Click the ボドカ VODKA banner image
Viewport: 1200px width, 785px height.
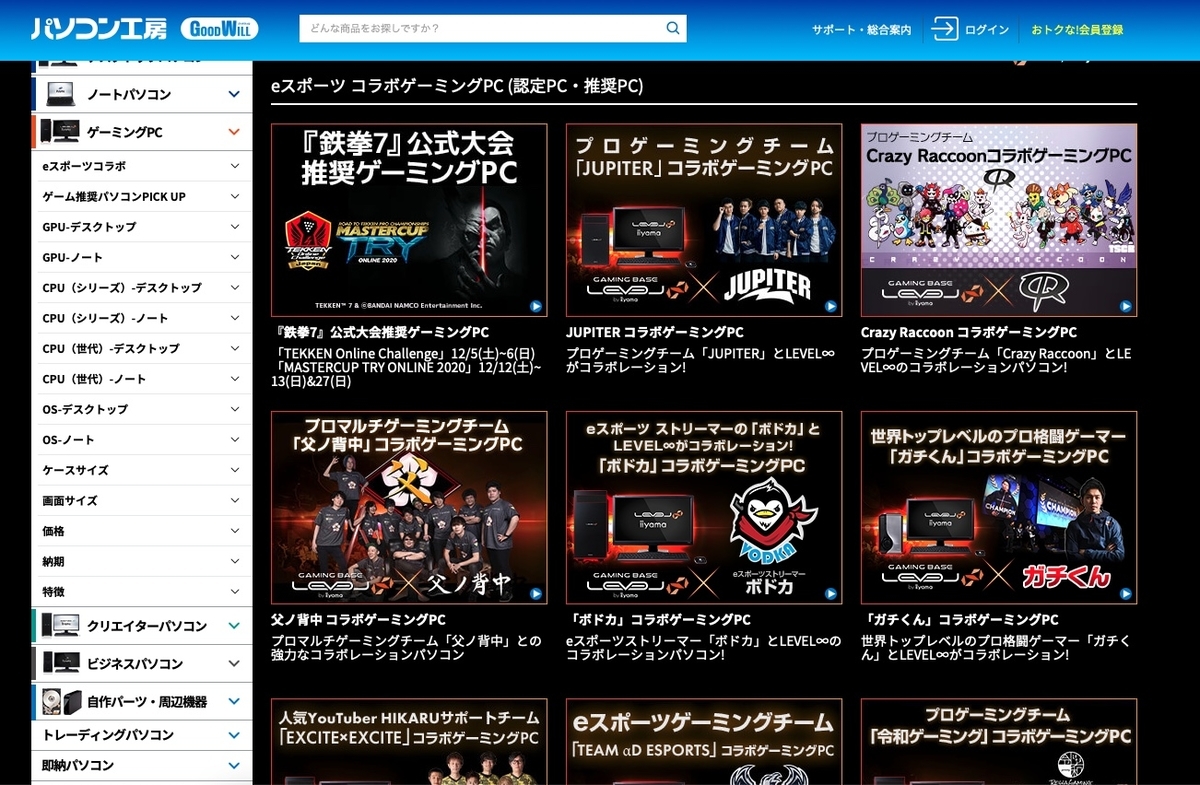point(704,507)
